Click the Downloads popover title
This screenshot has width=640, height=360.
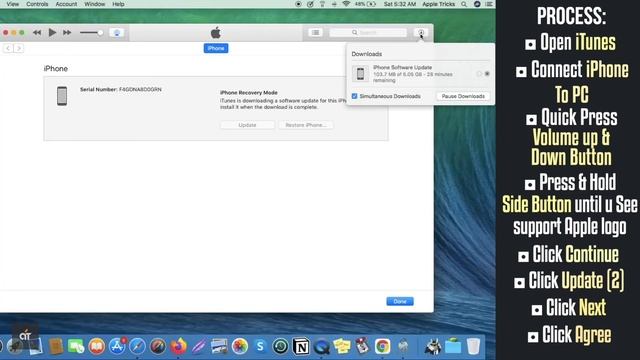tap(367, 54)
